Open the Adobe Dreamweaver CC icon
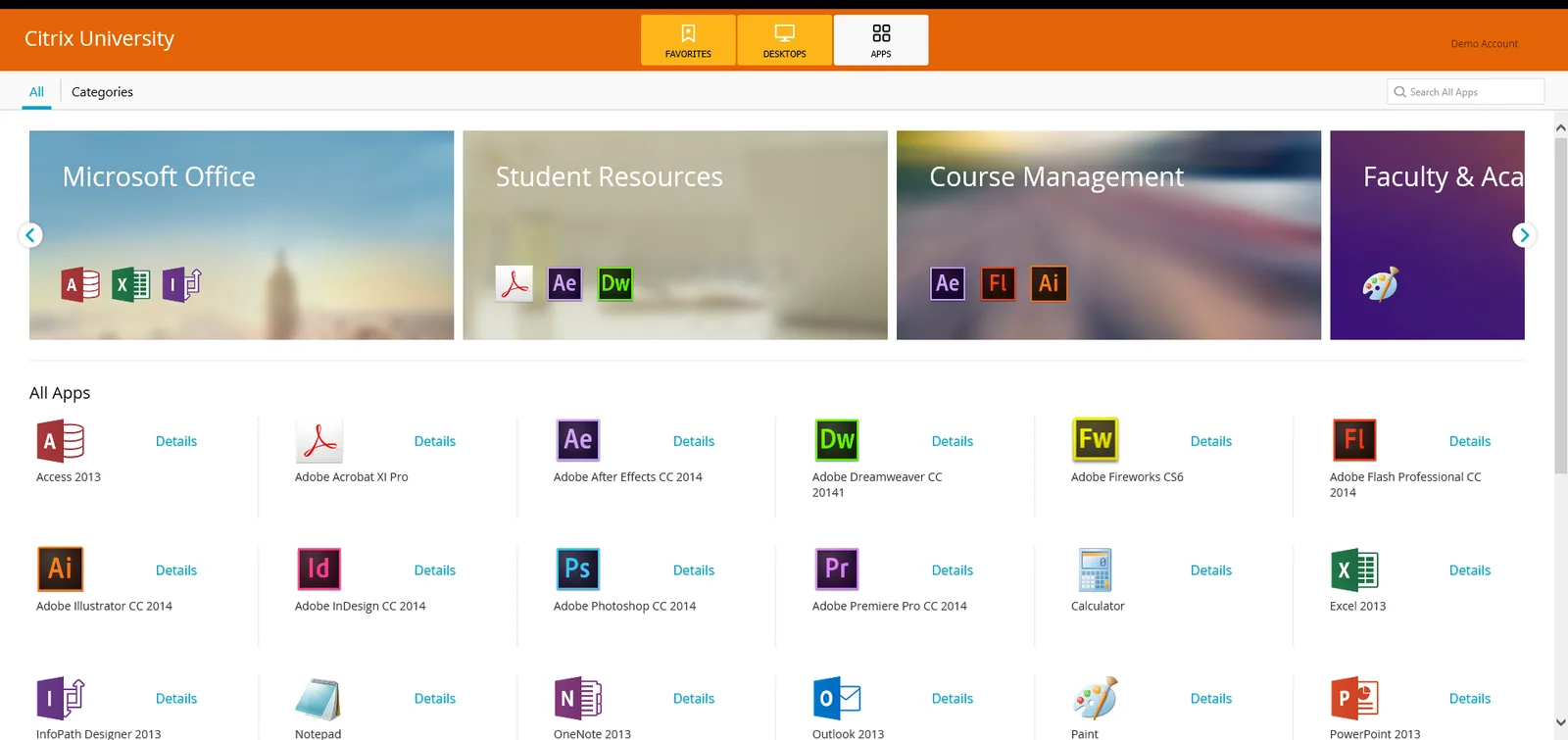 click(x=837, y=440)
